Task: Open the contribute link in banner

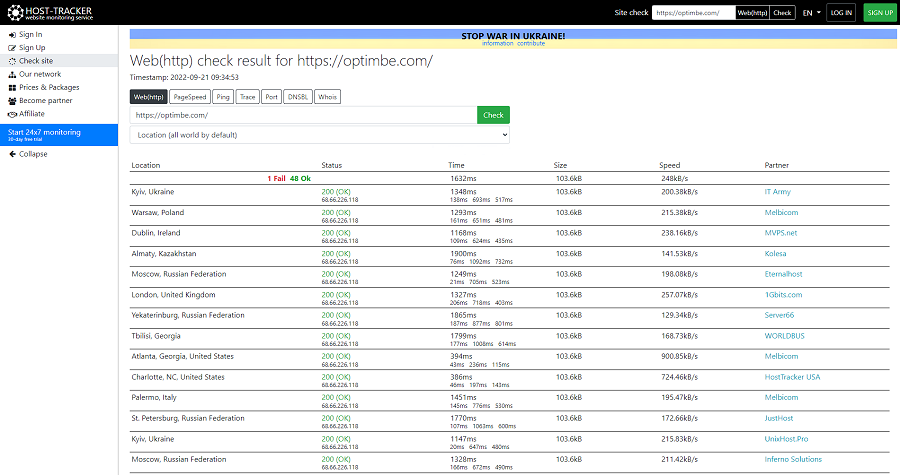Action: [531, 44]
